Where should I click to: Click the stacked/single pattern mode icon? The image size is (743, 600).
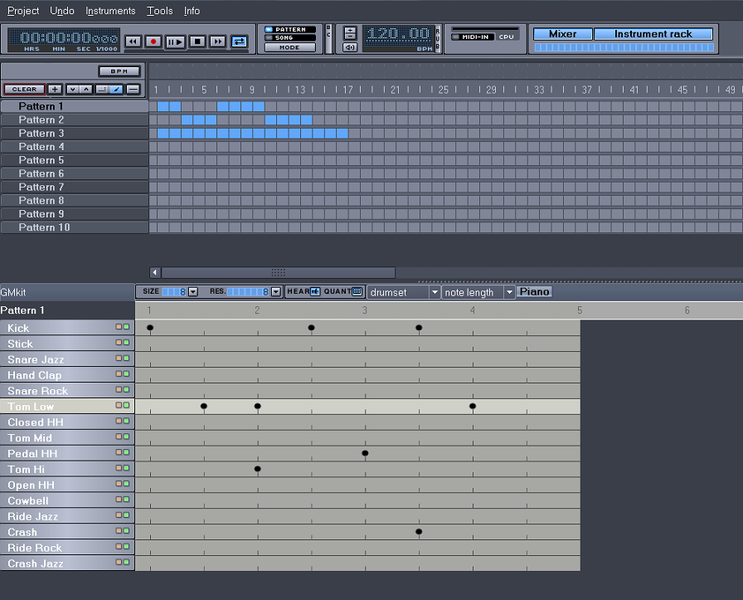coord(133,89)
